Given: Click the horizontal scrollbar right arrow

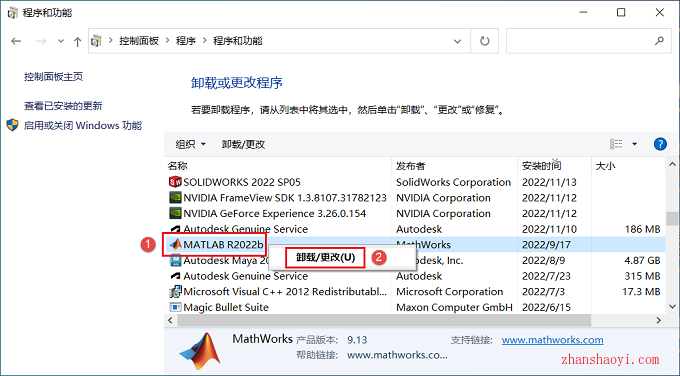Looking at the screenshot, I should (659, 320).
